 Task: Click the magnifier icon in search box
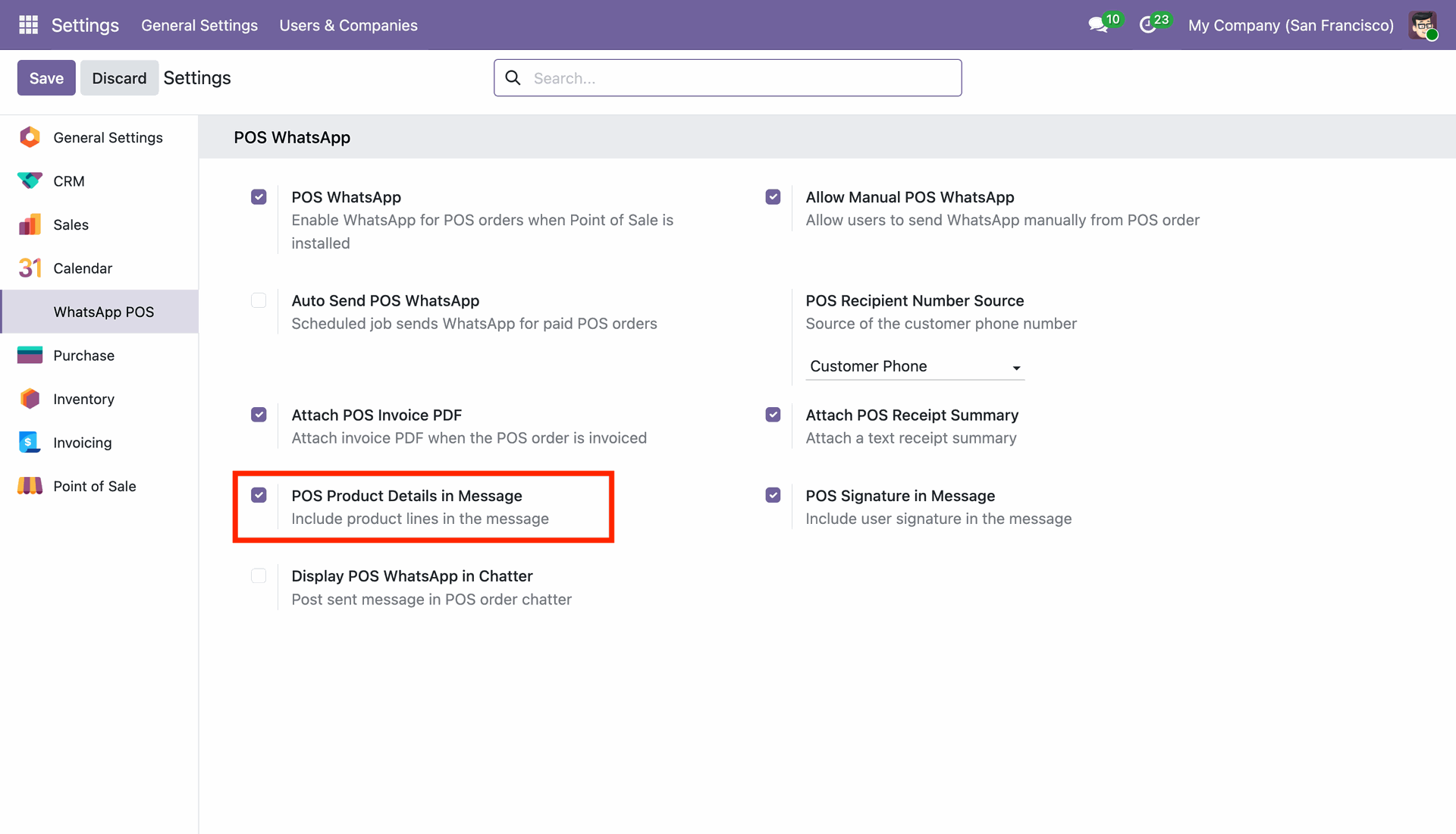pos(513,78)
